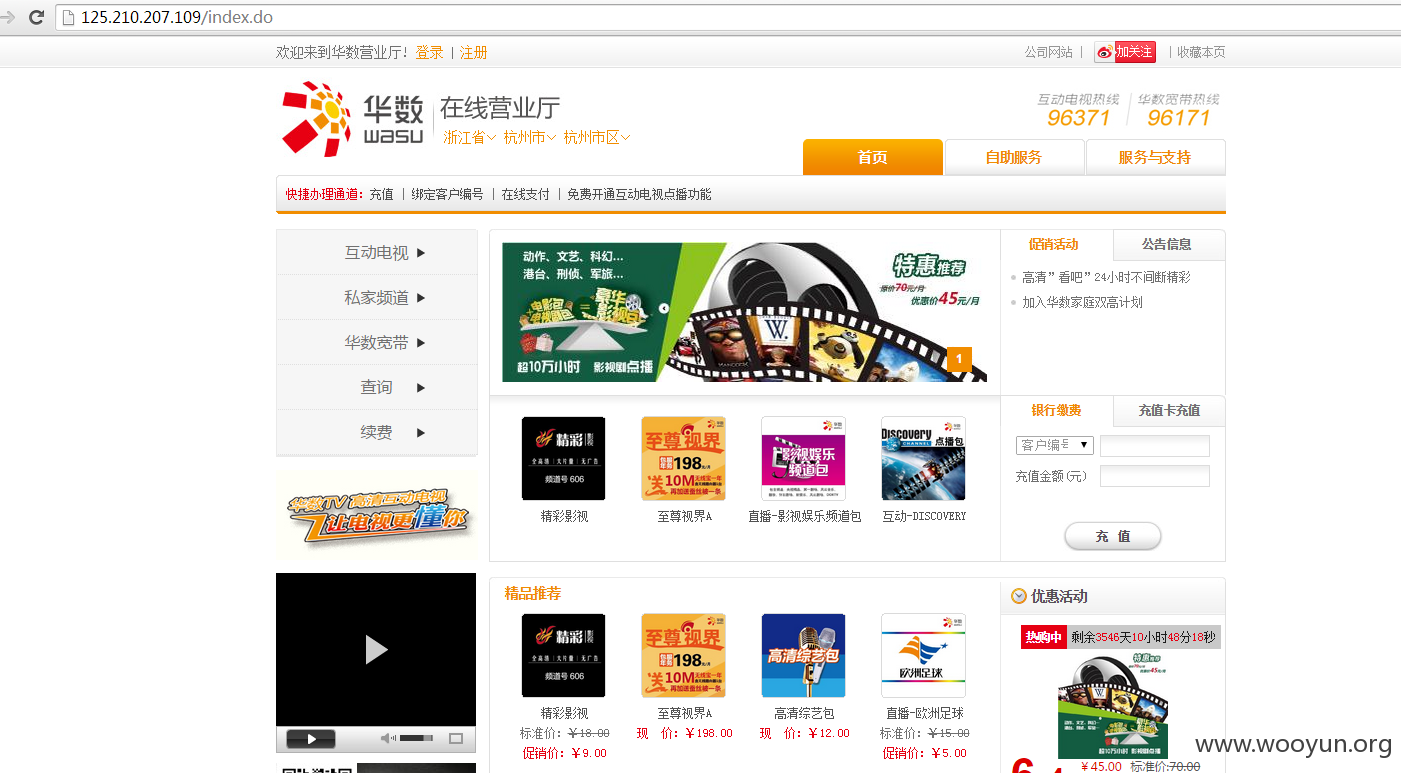Open the 精品推荐 精彩影视 thumbnail
The image size is (1401, 773).
pyautogui.click(x=563, y=655)
